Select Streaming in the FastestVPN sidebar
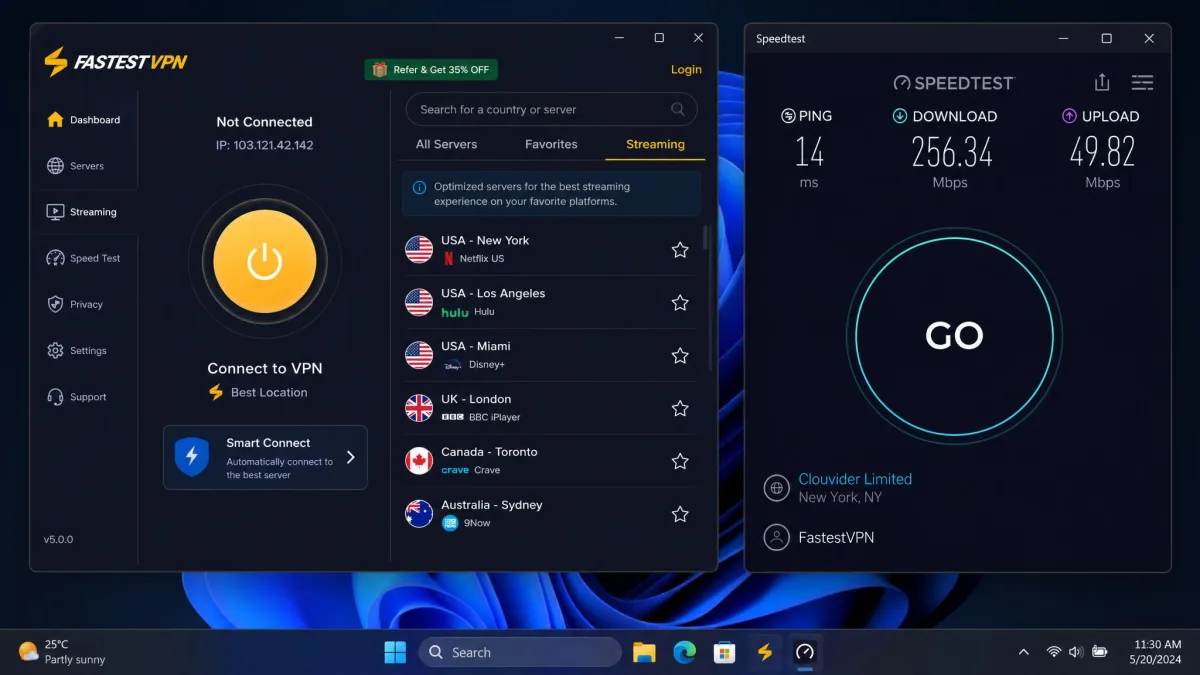 tap(84, 212)
